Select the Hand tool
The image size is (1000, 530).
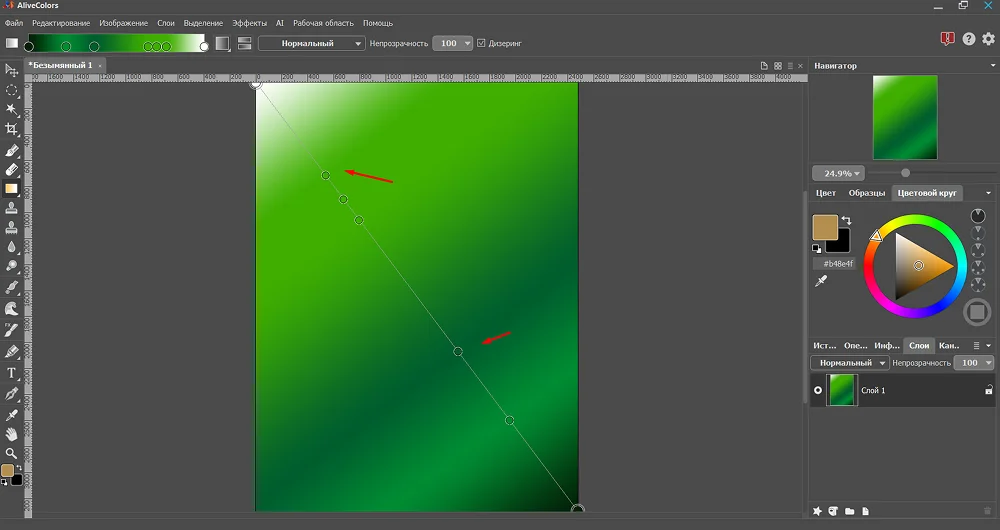(11, 434)
